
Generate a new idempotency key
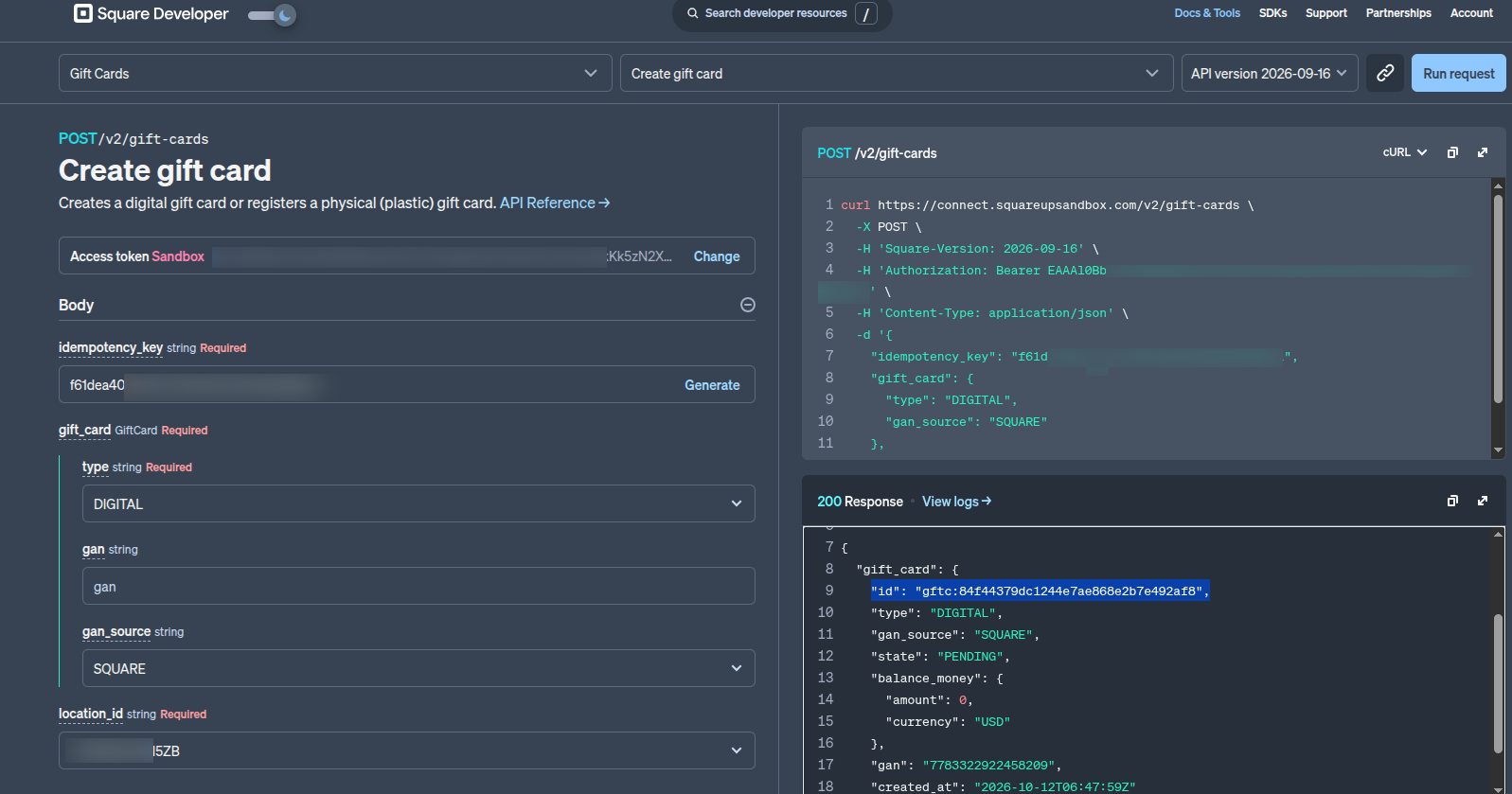coord(712,385)
